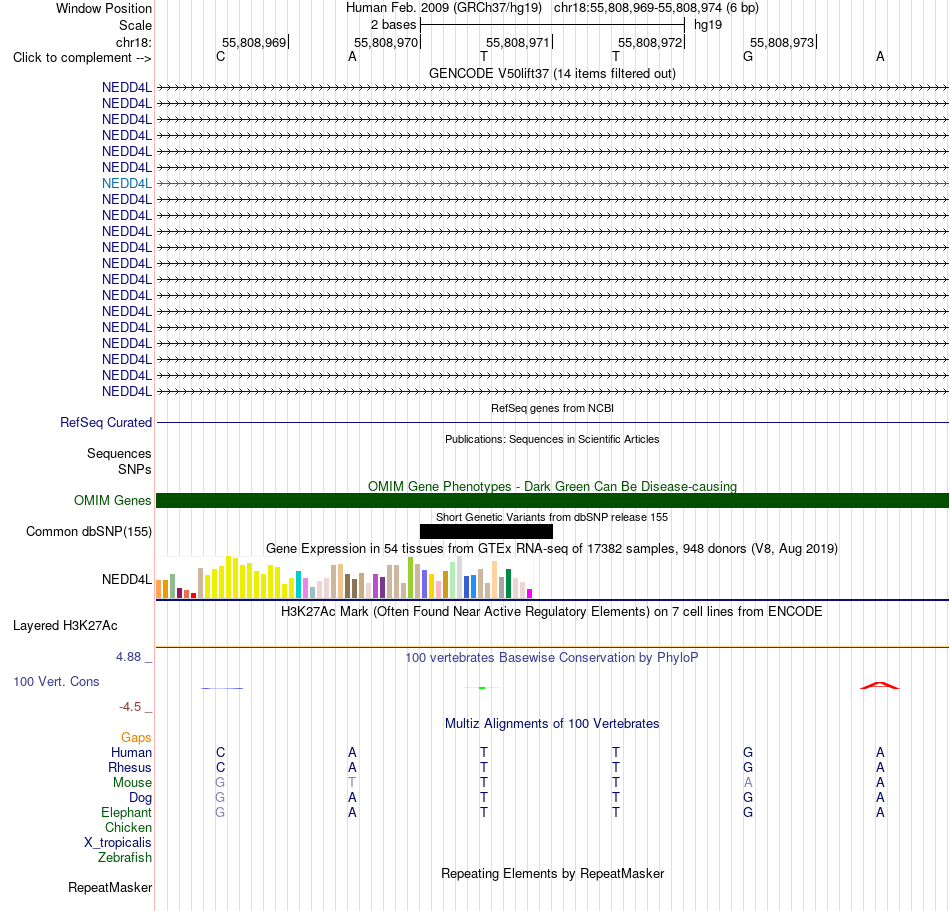Click the Scale label on the left
Image resolution: width=950 pixels, height=911 pixels.
(x=135, y=25)
